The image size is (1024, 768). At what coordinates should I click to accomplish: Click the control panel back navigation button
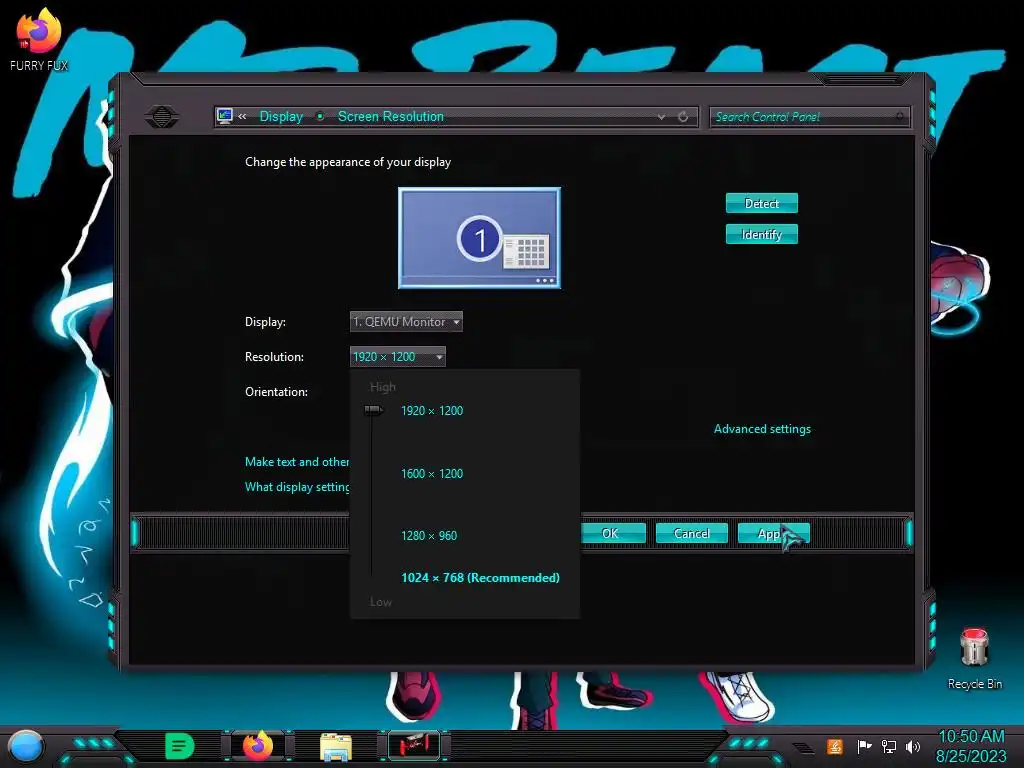coord(162,116)
